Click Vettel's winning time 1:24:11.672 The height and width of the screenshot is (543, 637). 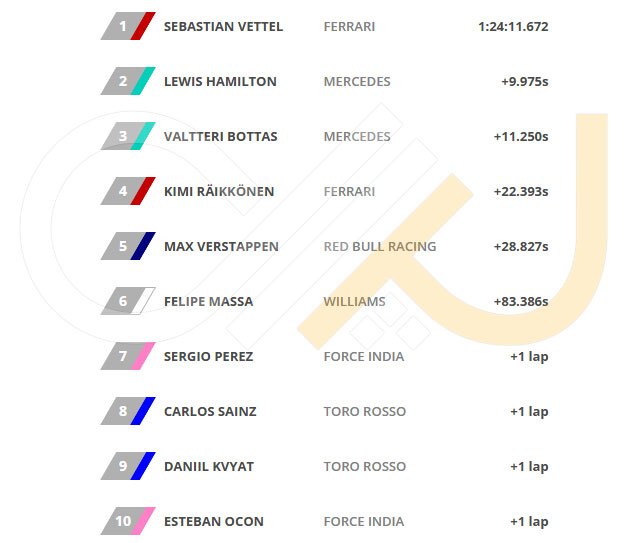coord(513,27)
